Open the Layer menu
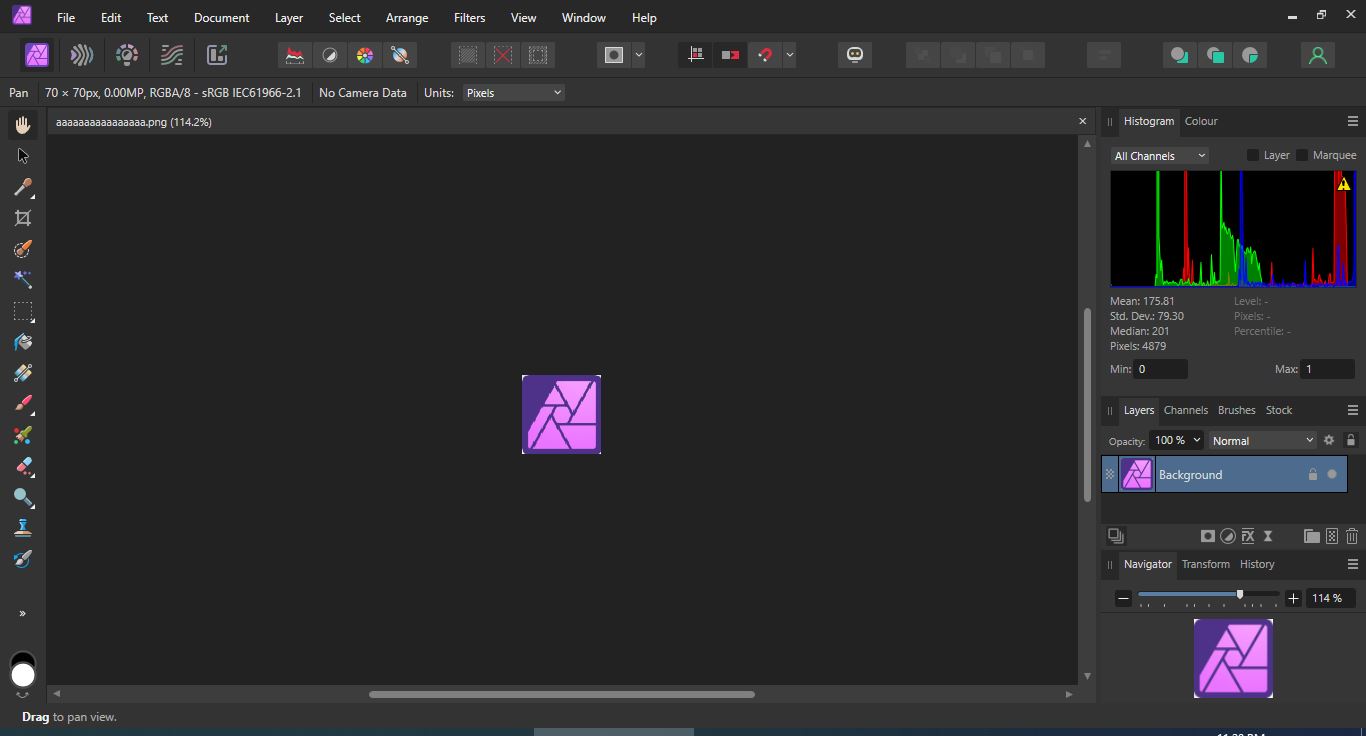Screen dimensions: 1366x736 (x=289, y=18)
